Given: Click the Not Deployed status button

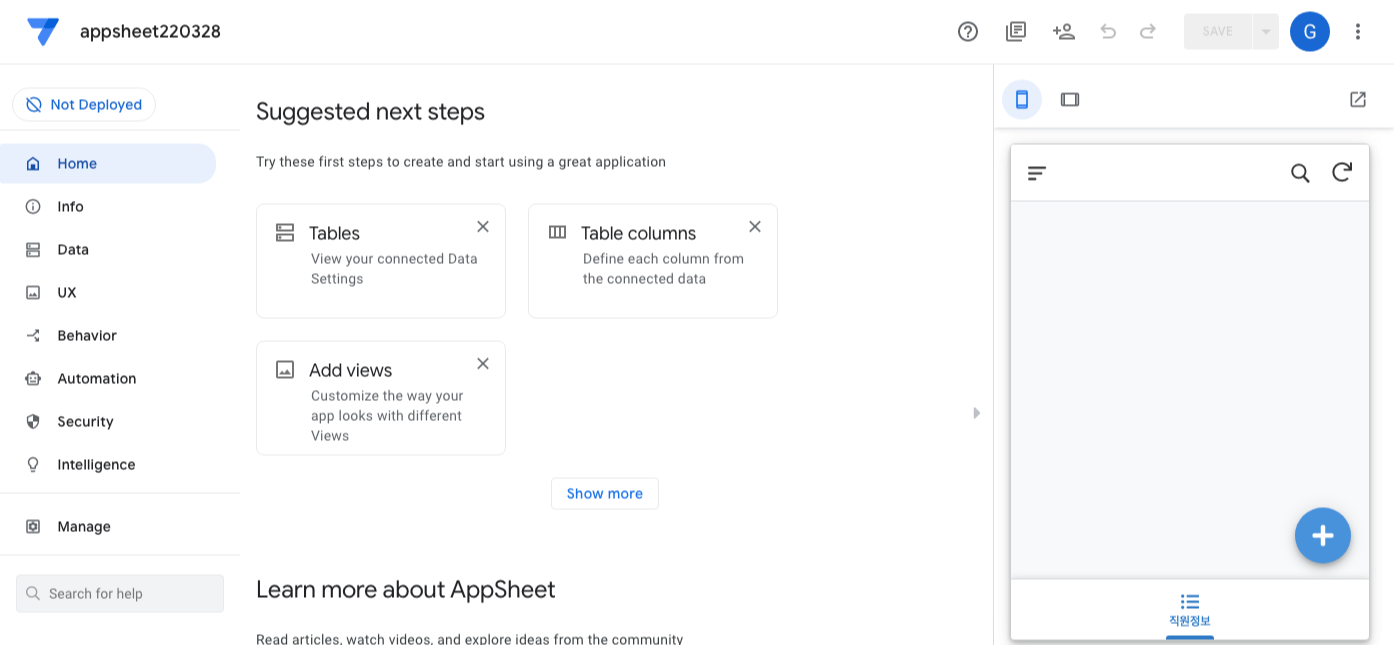Looking at the screenshot, I should [x=84, y=105].
